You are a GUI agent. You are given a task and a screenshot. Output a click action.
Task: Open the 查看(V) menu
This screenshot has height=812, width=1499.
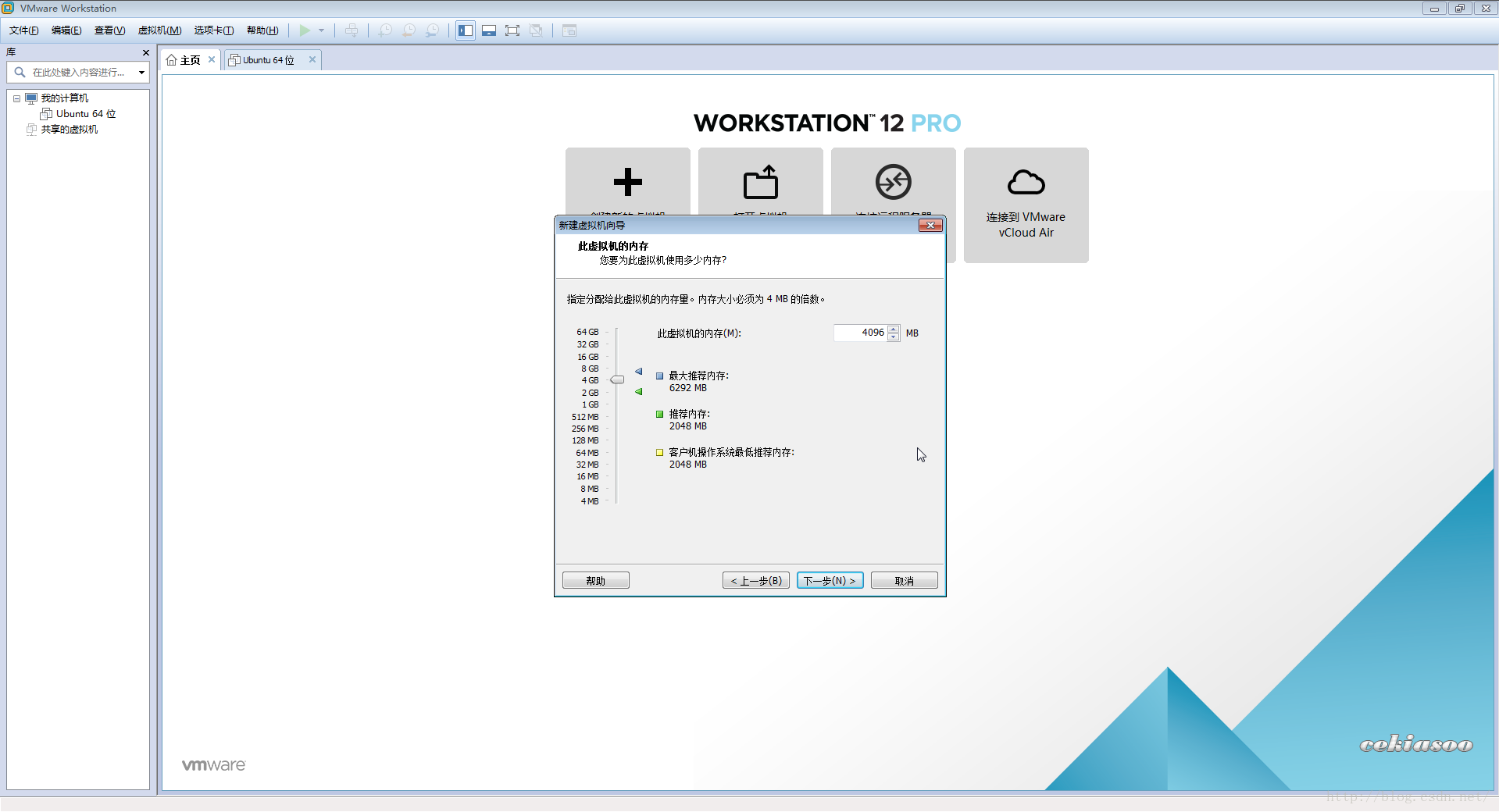click(x=109, y=30)
